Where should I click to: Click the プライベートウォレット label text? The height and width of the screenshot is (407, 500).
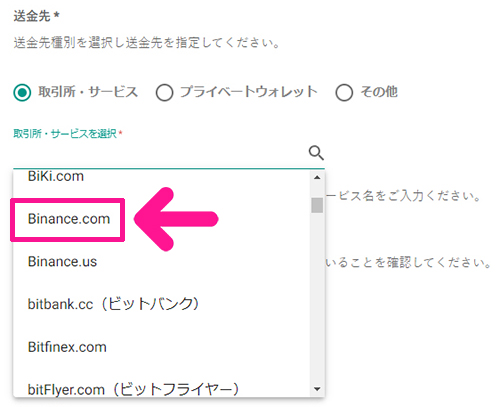(x=248, y=92)
